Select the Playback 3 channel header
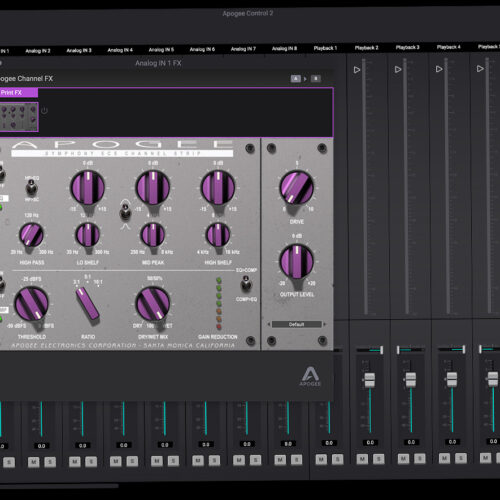This screenshot has height=500, width=500. point(407,47)
